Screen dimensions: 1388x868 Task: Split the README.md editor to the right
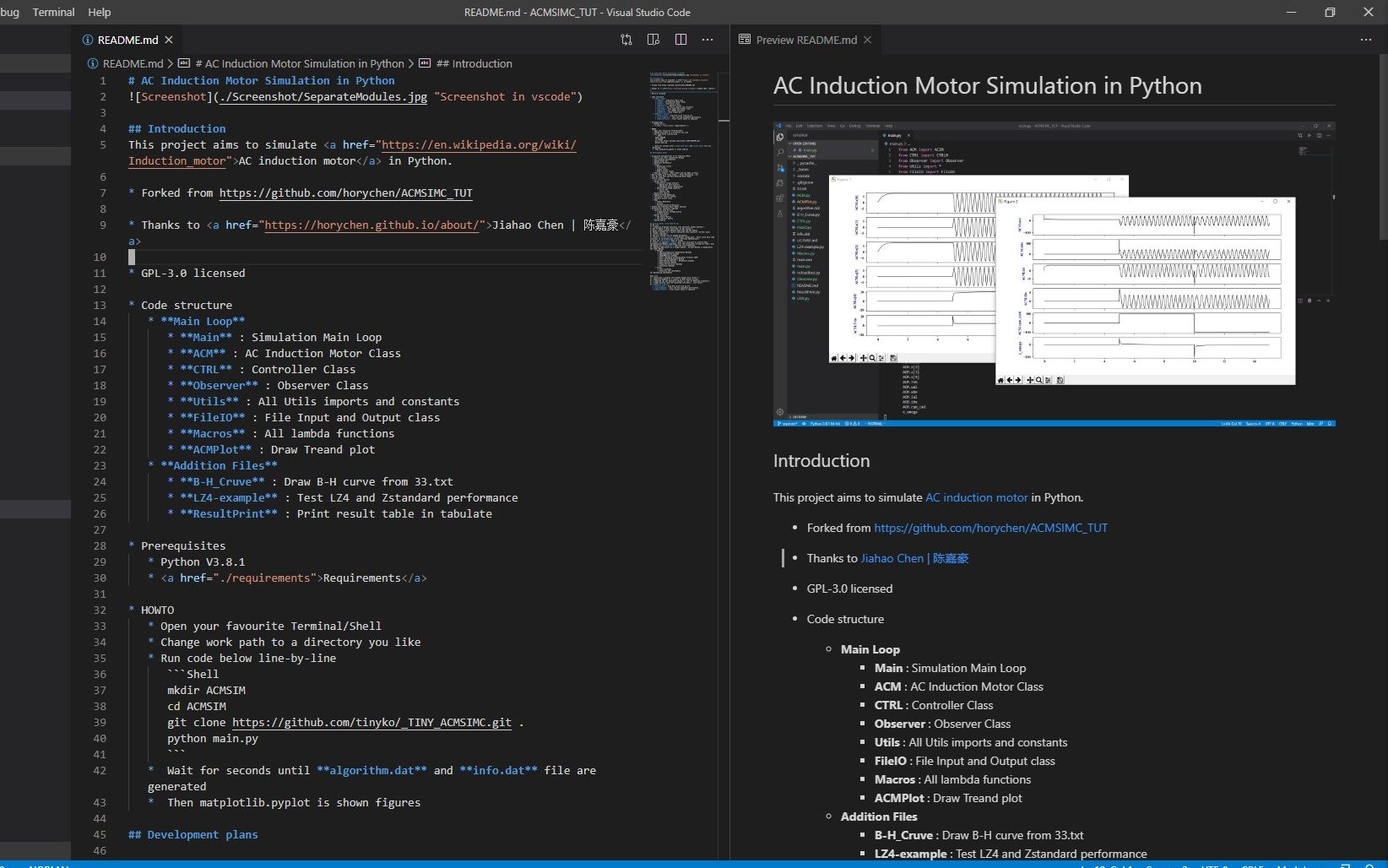point(680,40)
